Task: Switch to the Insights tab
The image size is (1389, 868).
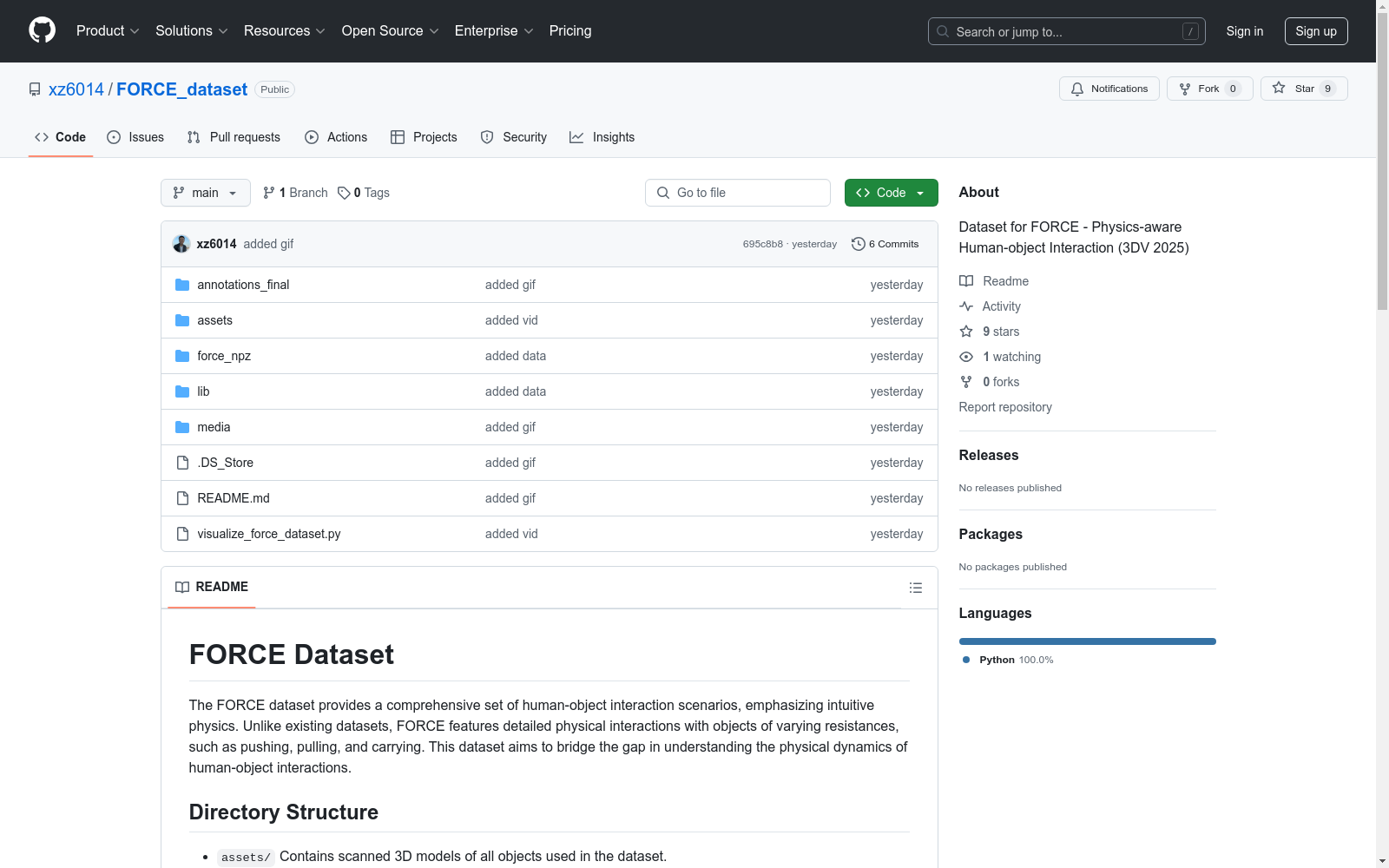Action: tap(602, 137)
